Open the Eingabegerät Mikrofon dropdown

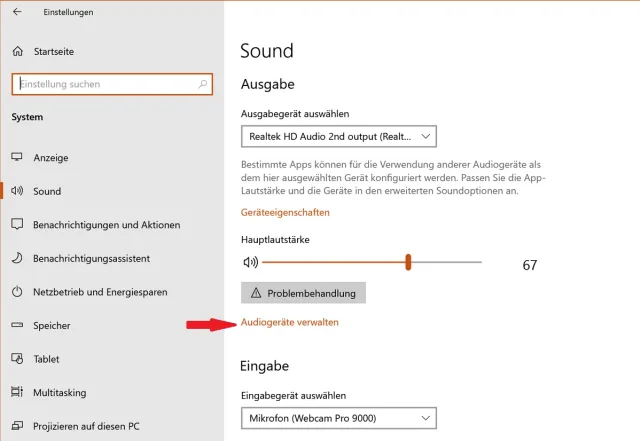click(339, 416)
